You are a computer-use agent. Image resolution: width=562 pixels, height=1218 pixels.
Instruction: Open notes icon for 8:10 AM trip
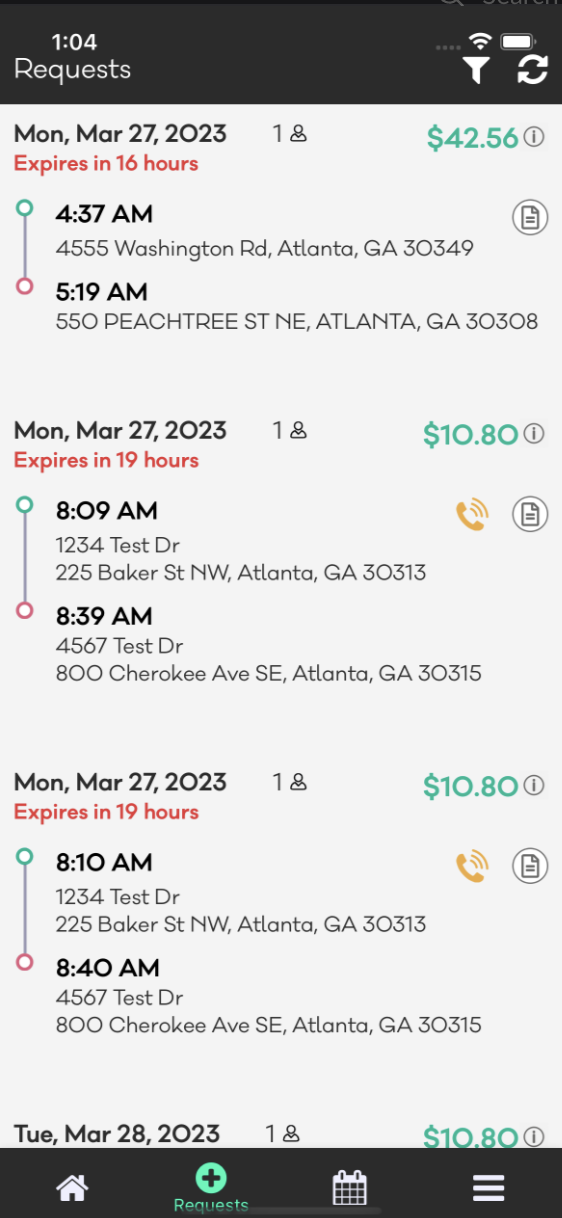pos(530,866)
